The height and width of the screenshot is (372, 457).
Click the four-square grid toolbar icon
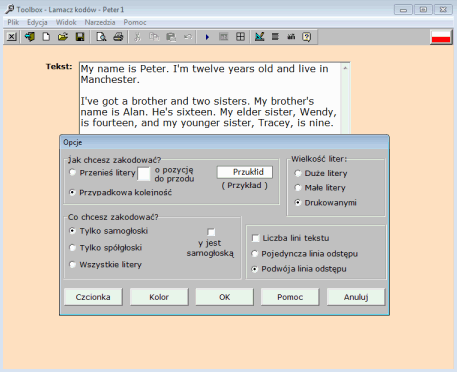click(240, 37)
